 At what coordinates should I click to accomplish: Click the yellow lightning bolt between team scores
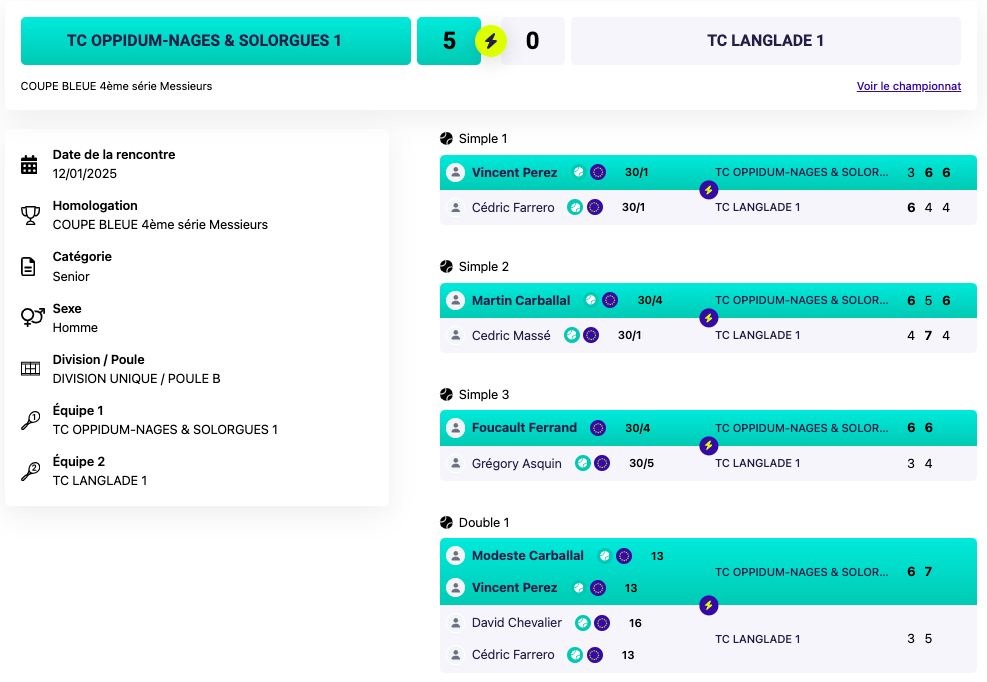(491, 41)
